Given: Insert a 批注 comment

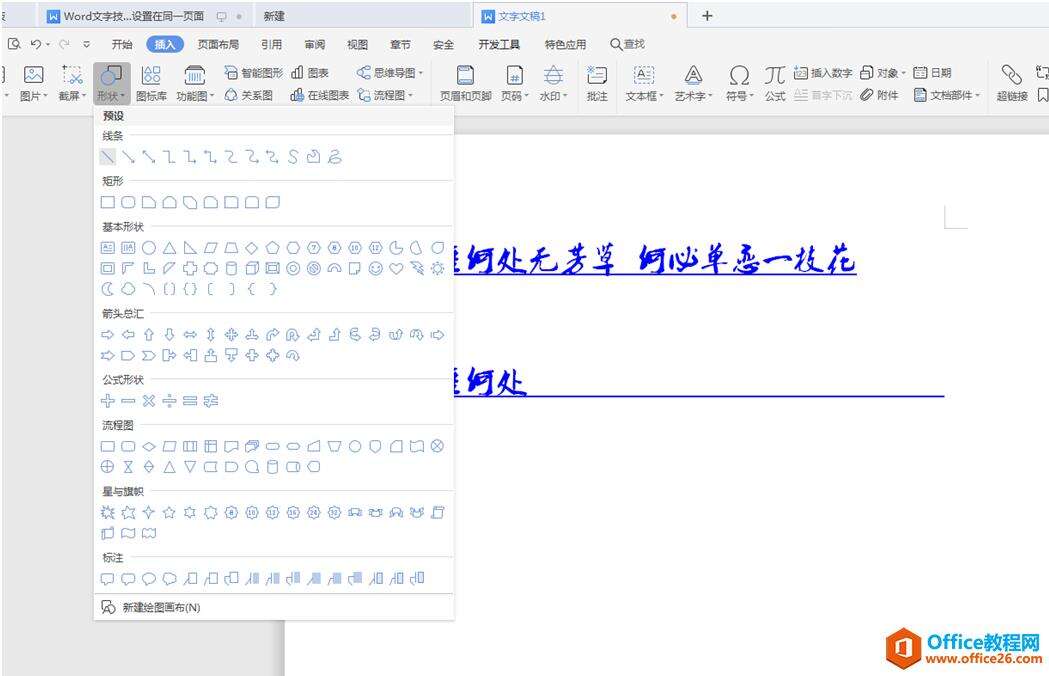Looking at the screenshot, I should [x=597, y=83].
